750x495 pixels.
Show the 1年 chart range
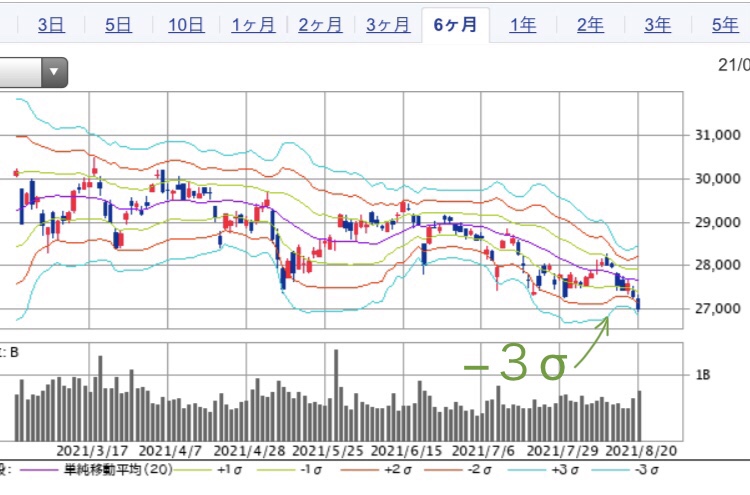click(523, 25)
